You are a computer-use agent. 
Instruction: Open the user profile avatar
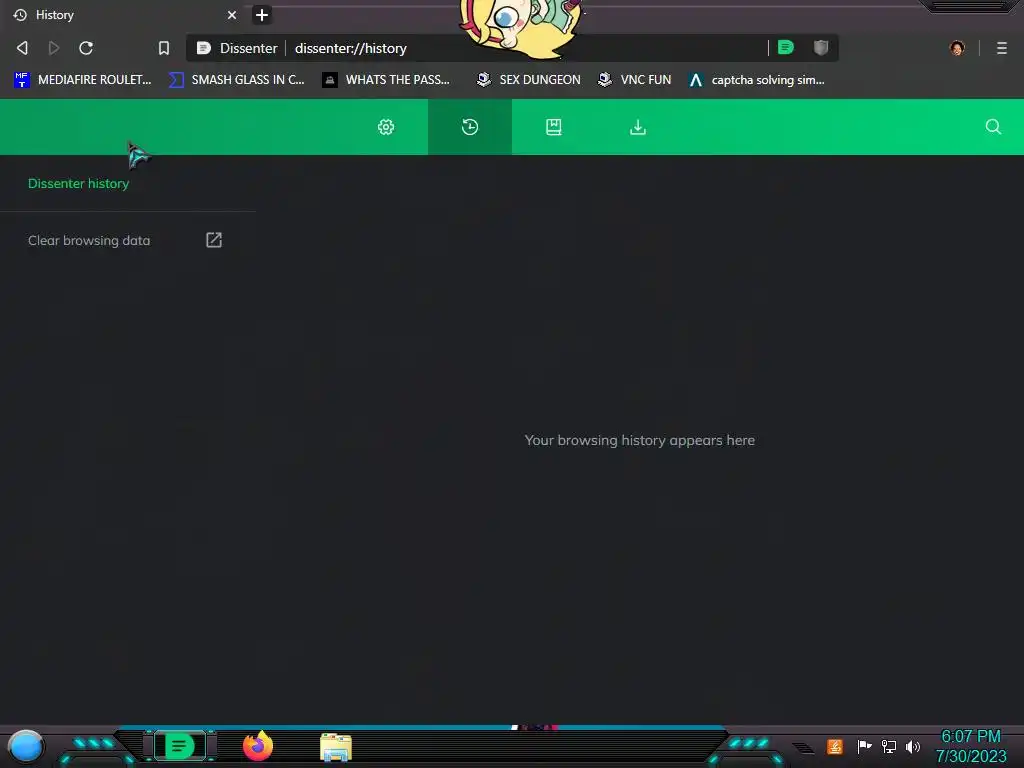pos(957,48)
